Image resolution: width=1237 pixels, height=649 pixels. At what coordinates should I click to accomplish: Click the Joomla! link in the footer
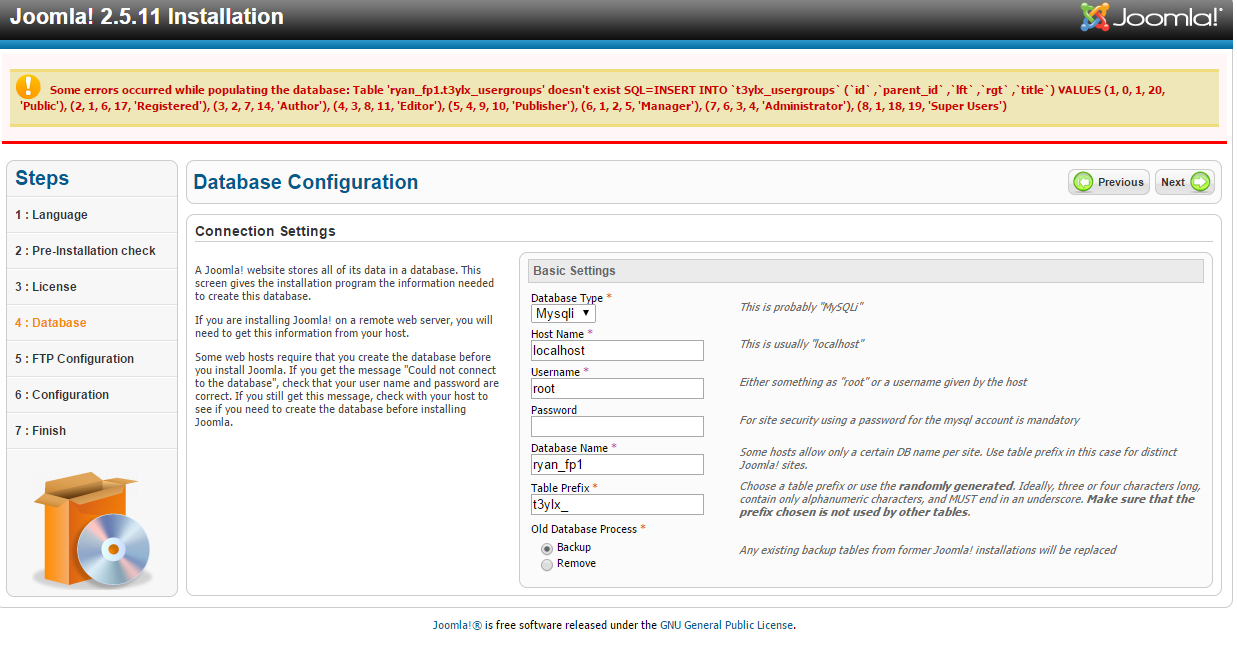pos(456,624)
